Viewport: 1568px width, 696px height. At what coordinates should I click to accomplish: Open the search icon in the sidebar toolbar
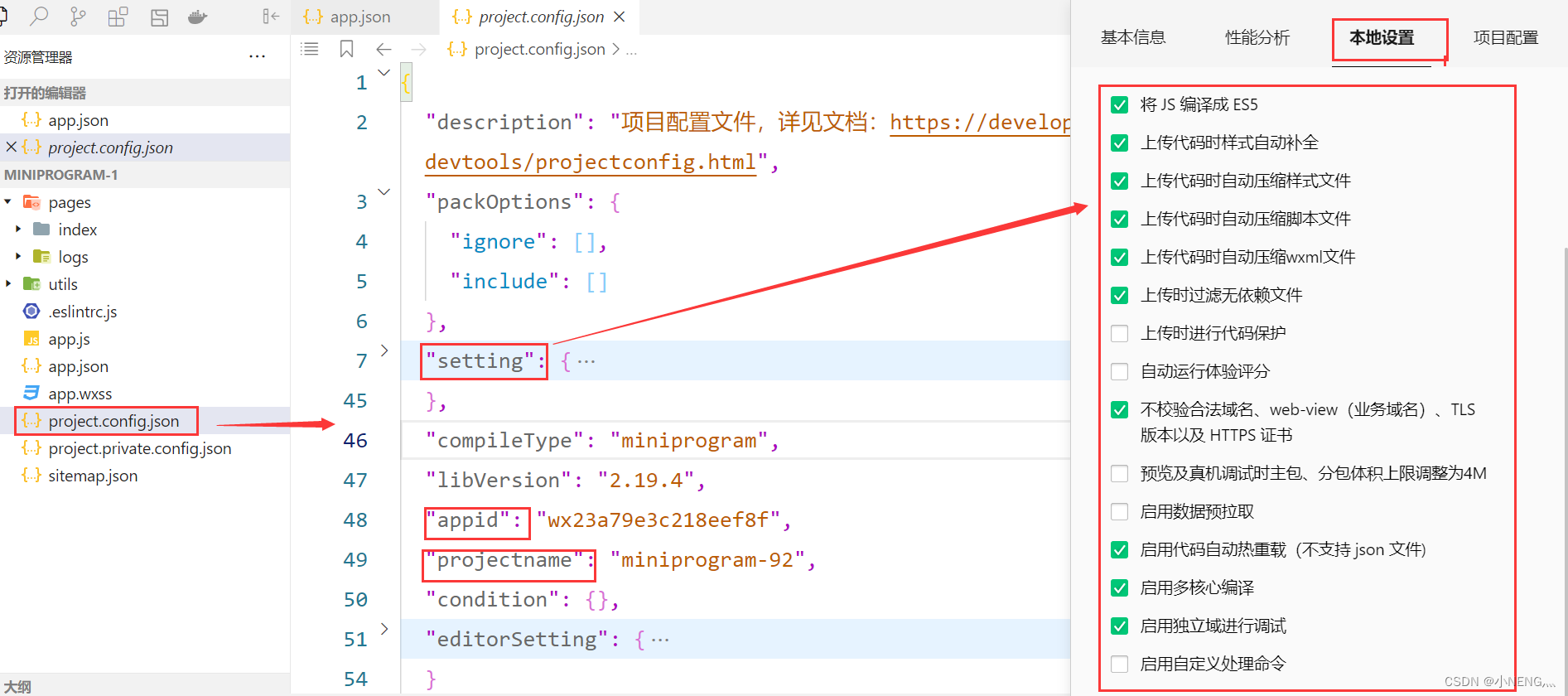tap(39, 16)
